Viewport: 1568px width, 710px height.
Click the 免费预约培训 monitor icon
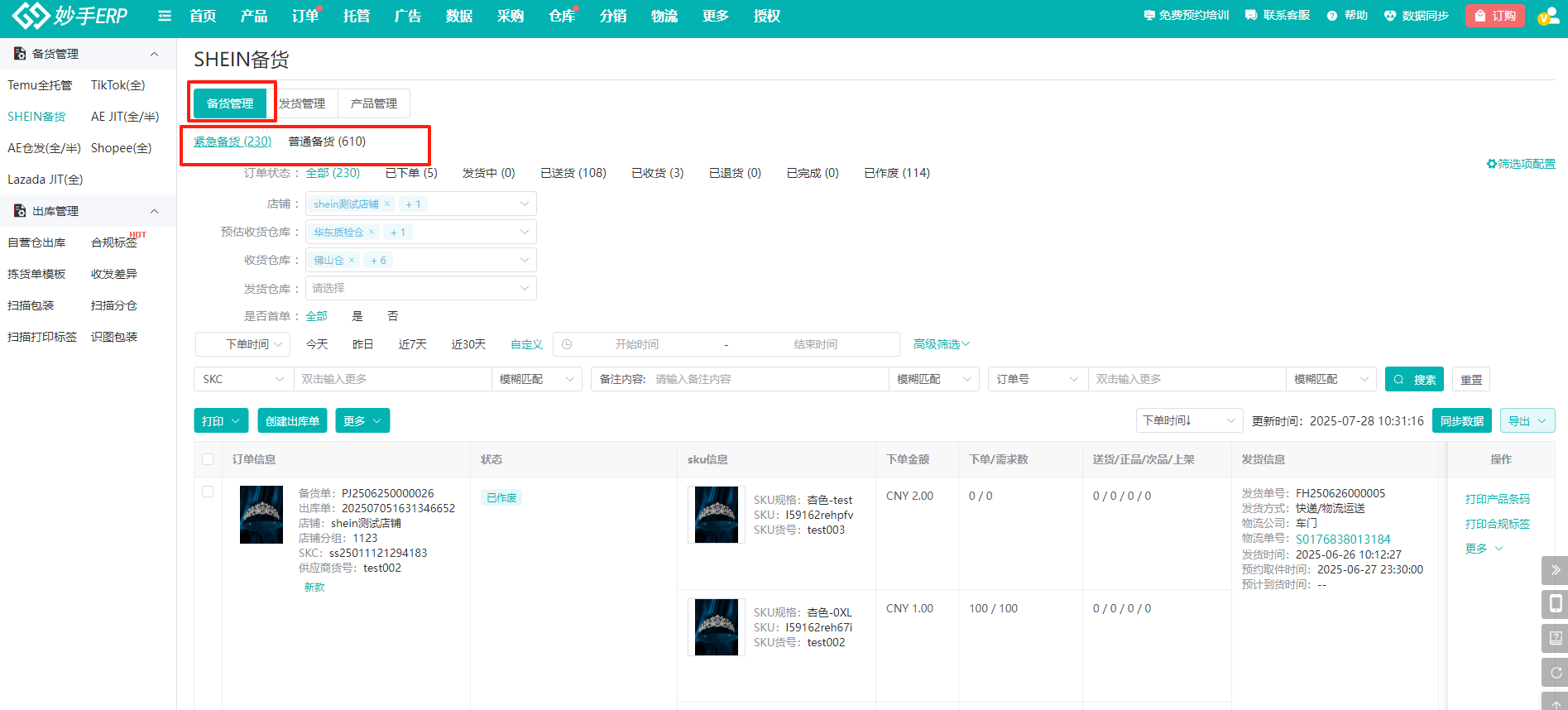point(1149,16)
